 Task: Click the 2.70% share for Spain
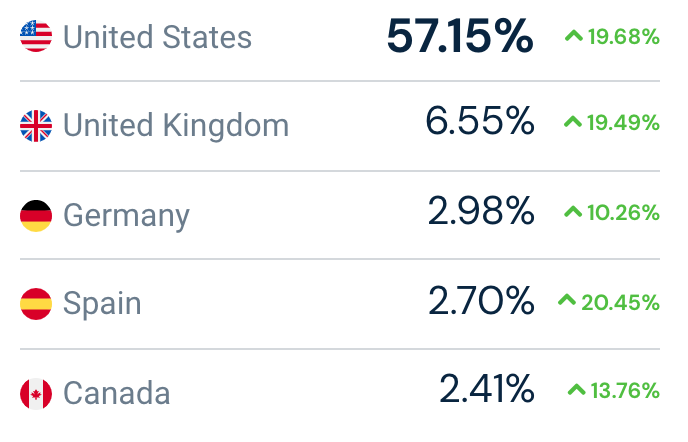point(481,301)
